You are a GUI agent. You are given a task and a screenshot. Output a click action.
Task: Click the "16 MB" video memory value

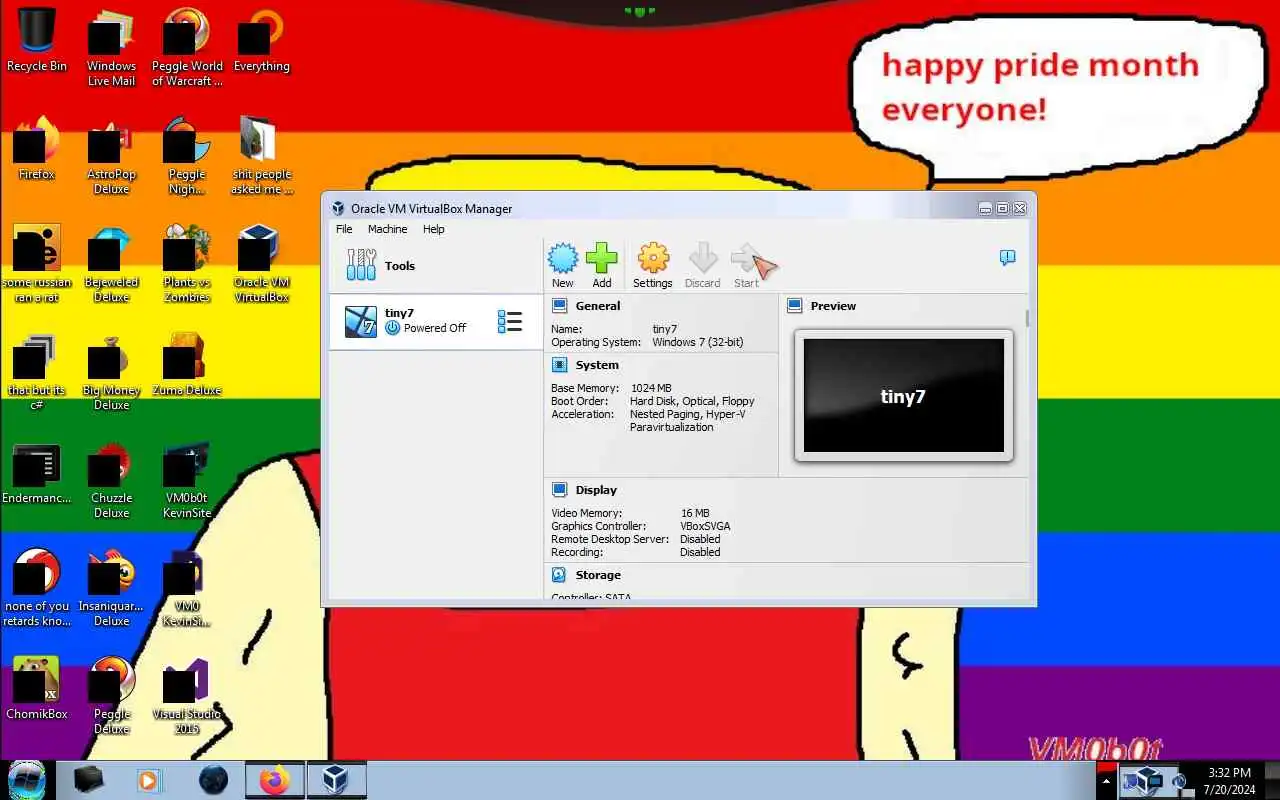click(x=695, y=513)
